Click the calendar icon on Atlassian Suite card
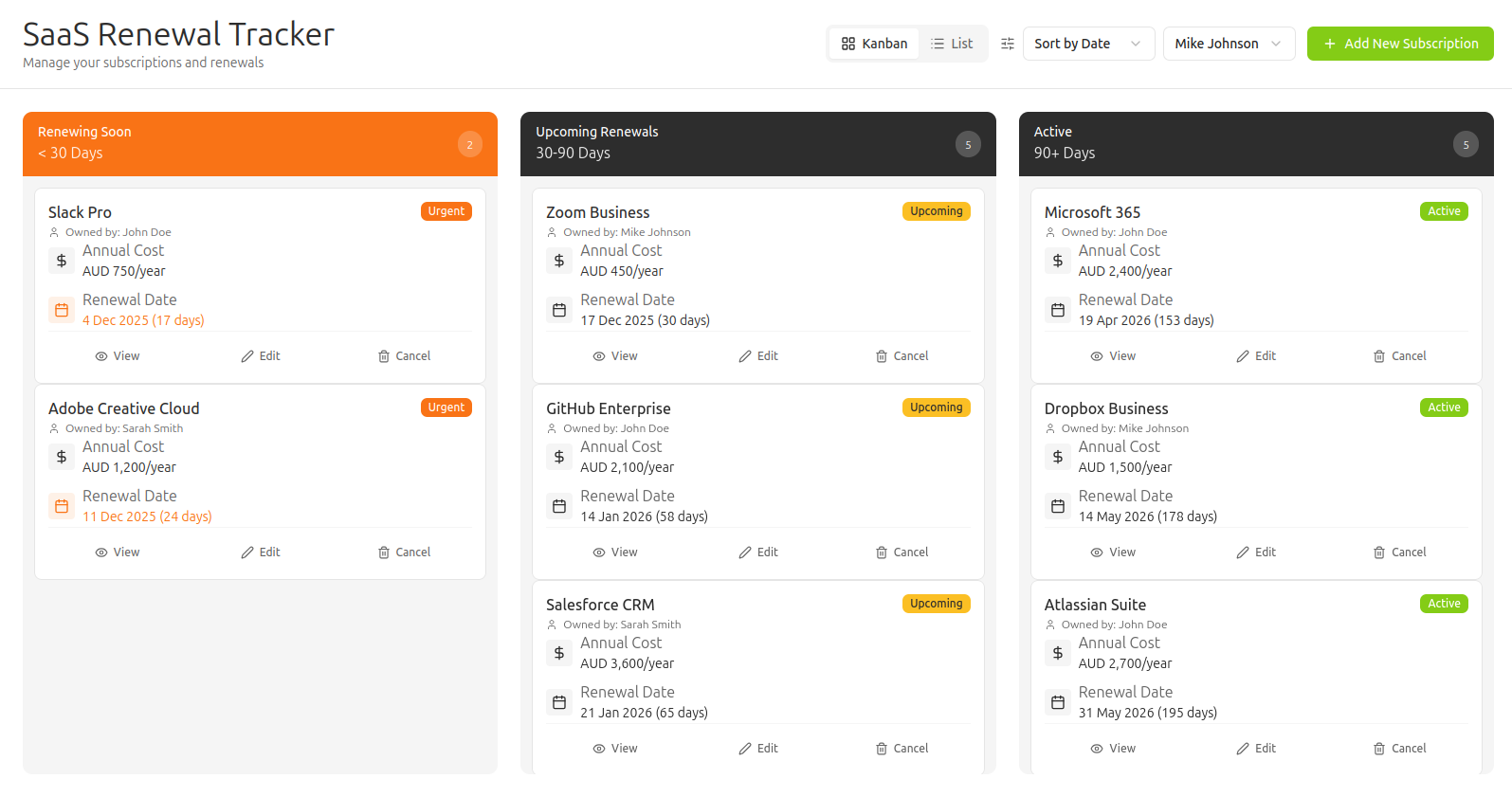Screen dimensions: 1512x797 coord(1058,702)
